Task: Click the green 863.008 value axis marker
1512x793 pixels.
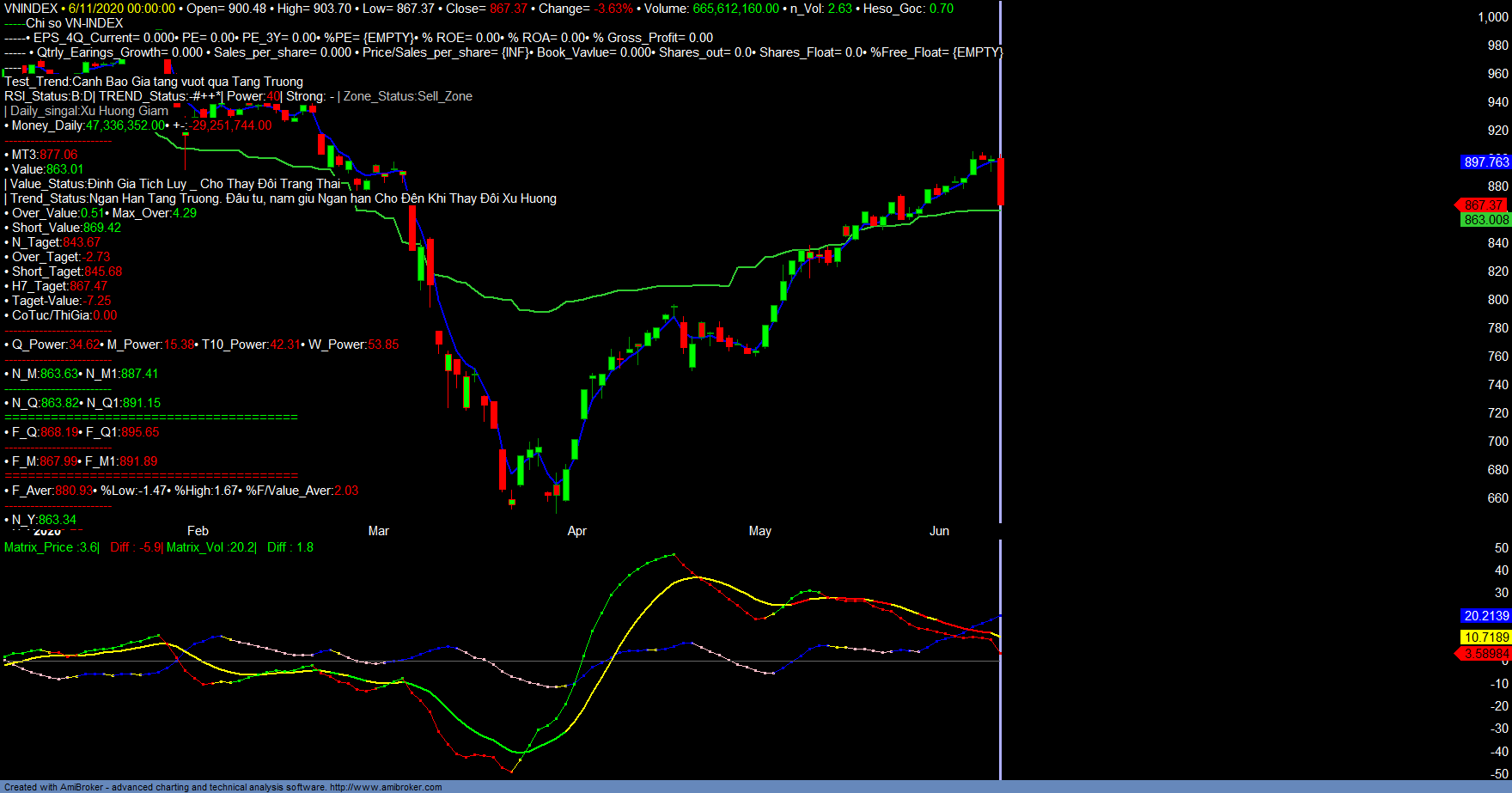Action: point(1485,220)
